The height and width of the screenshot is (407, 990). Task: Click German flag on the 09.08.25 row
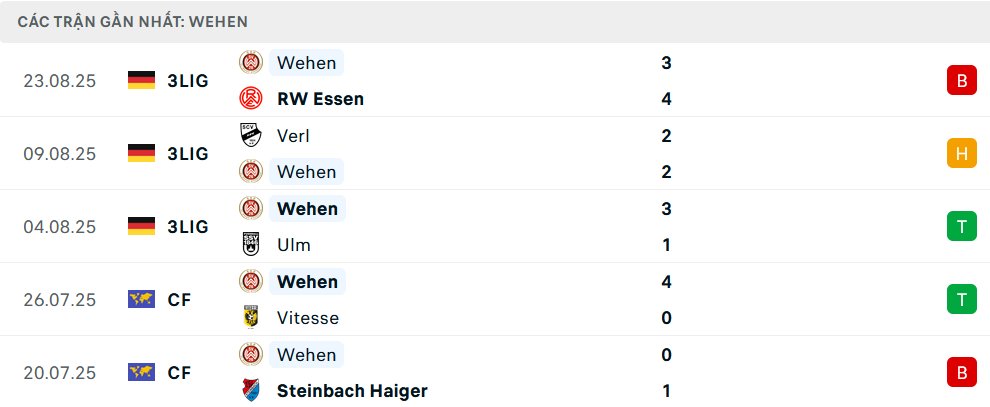click(141, 153)
